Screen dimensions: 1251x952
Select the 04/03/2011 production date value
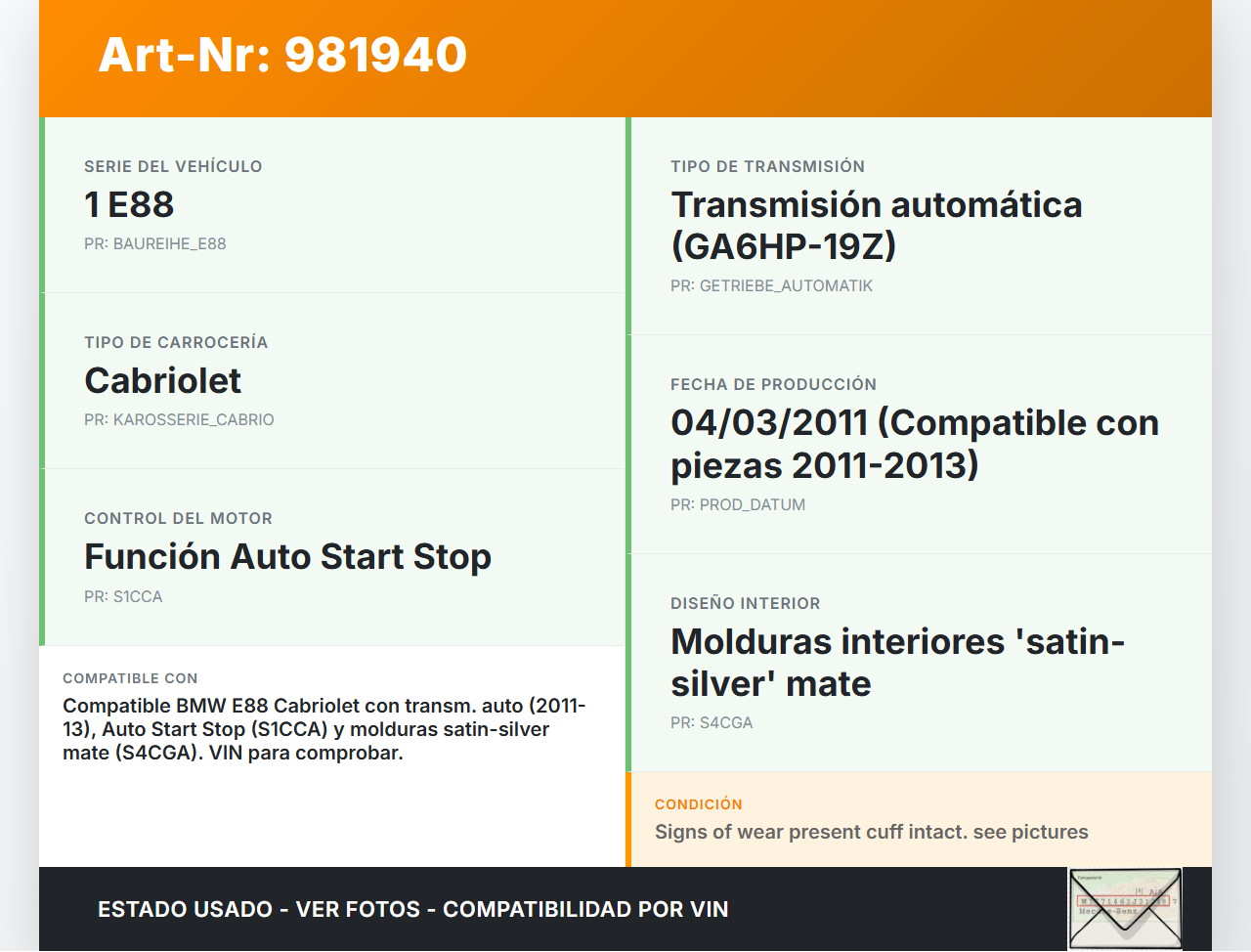tap(914, 444)
